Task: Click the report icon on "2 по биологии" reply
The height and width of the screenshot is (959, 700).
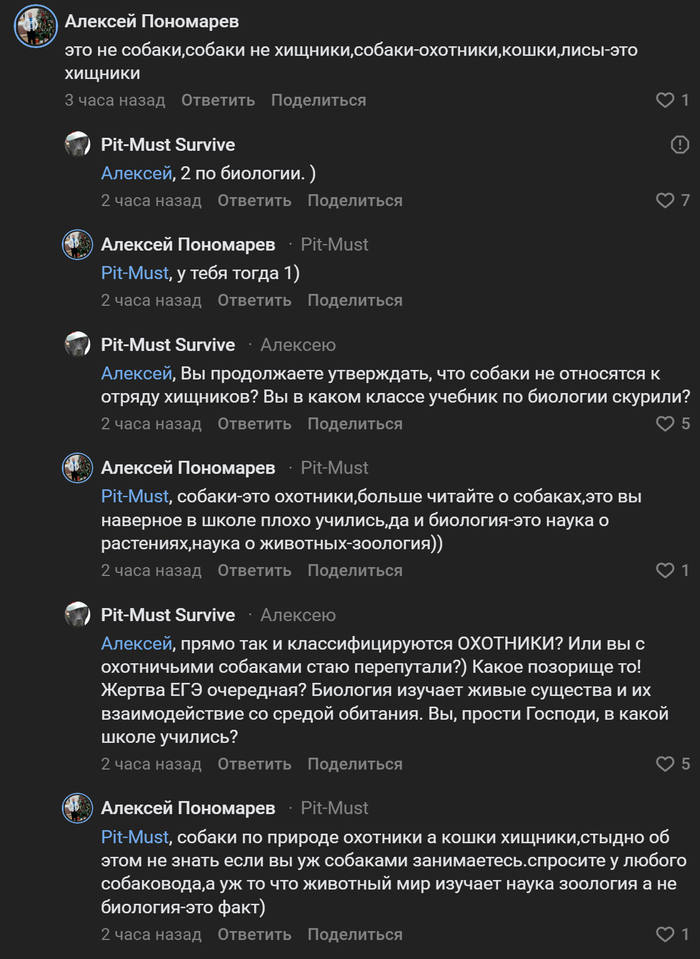Action: (x=680, y=145)
